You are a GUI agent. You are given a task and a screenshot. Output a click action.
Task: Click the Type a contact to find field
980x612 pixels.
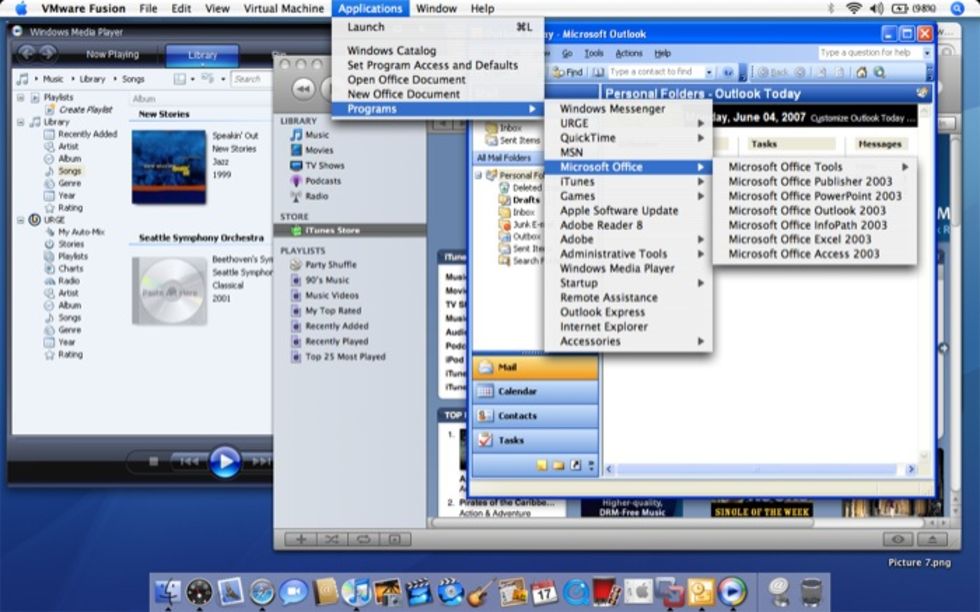click(655, 72)
